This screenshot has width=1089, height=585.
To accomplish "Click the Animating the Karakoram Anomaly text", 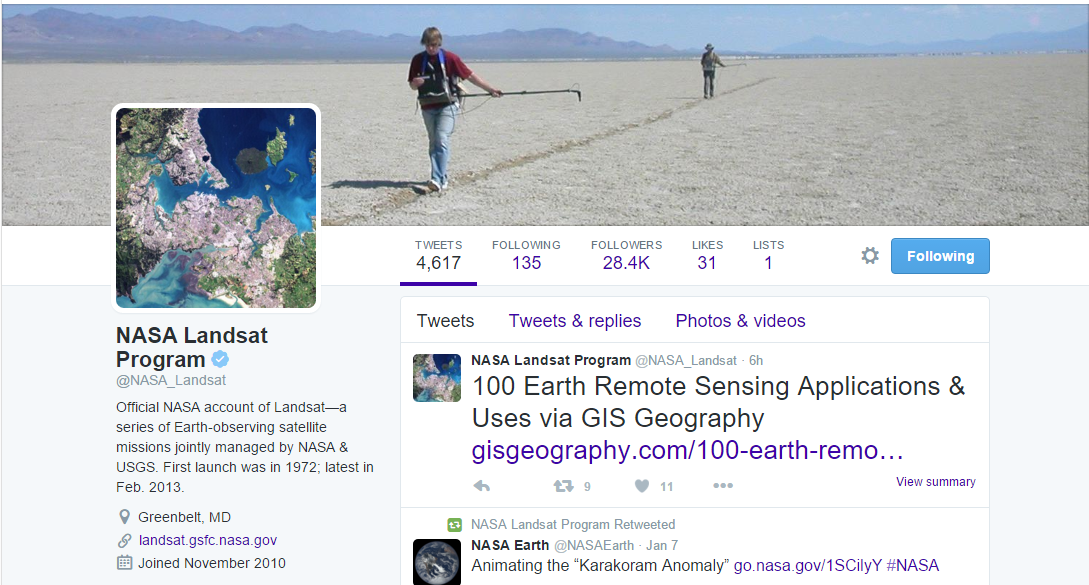I will (600, 566).
